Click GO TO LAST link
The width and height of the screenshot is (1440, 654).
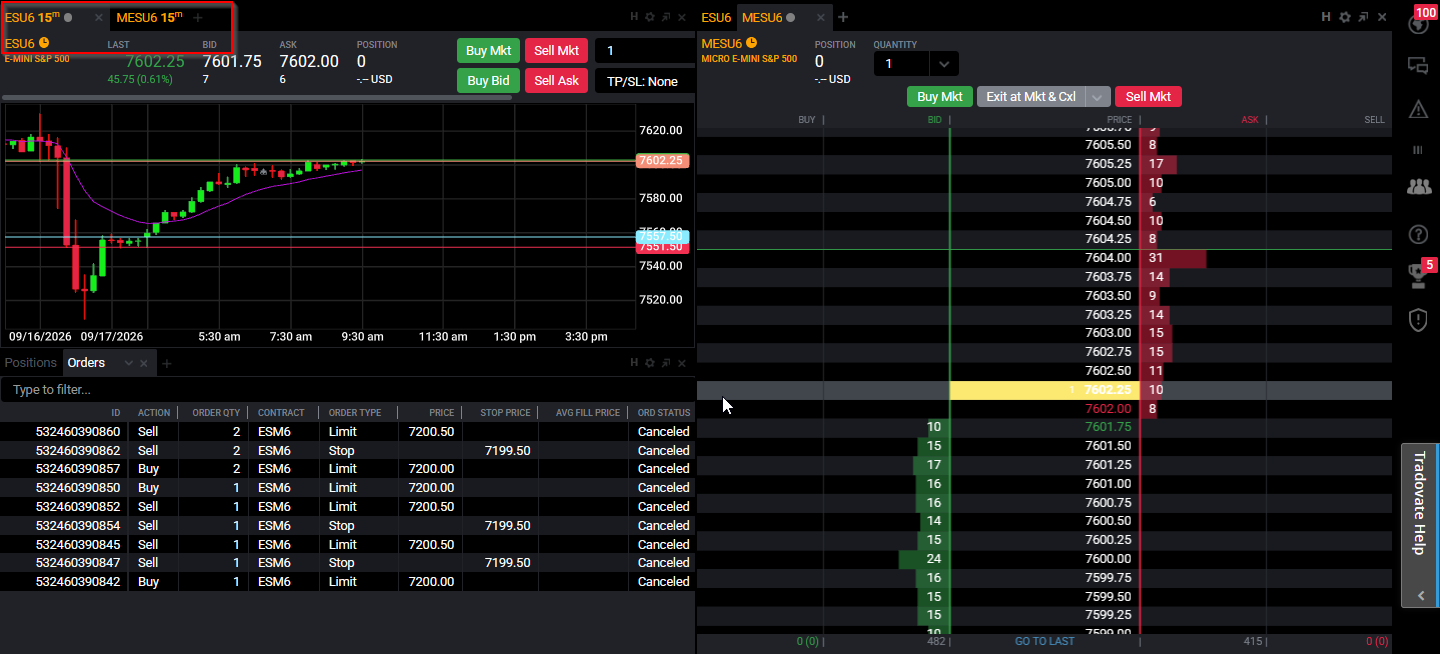[1044, 641]
